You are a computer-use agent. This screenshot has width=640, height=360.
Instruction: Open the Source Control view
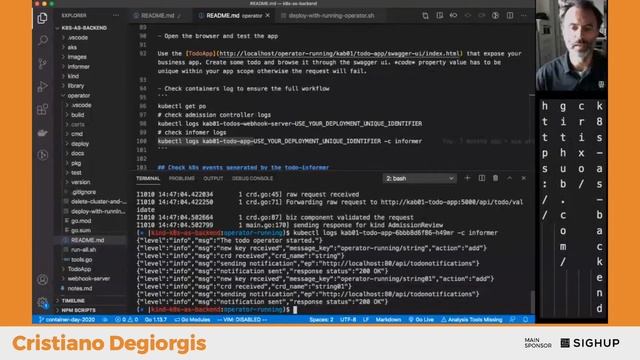pos(42,63)
